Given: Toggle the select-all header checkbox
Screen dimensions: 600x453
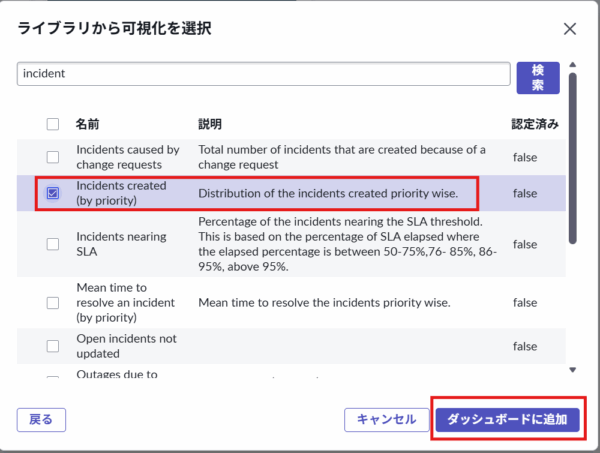Looking at the screenshot, I should 53,125.
